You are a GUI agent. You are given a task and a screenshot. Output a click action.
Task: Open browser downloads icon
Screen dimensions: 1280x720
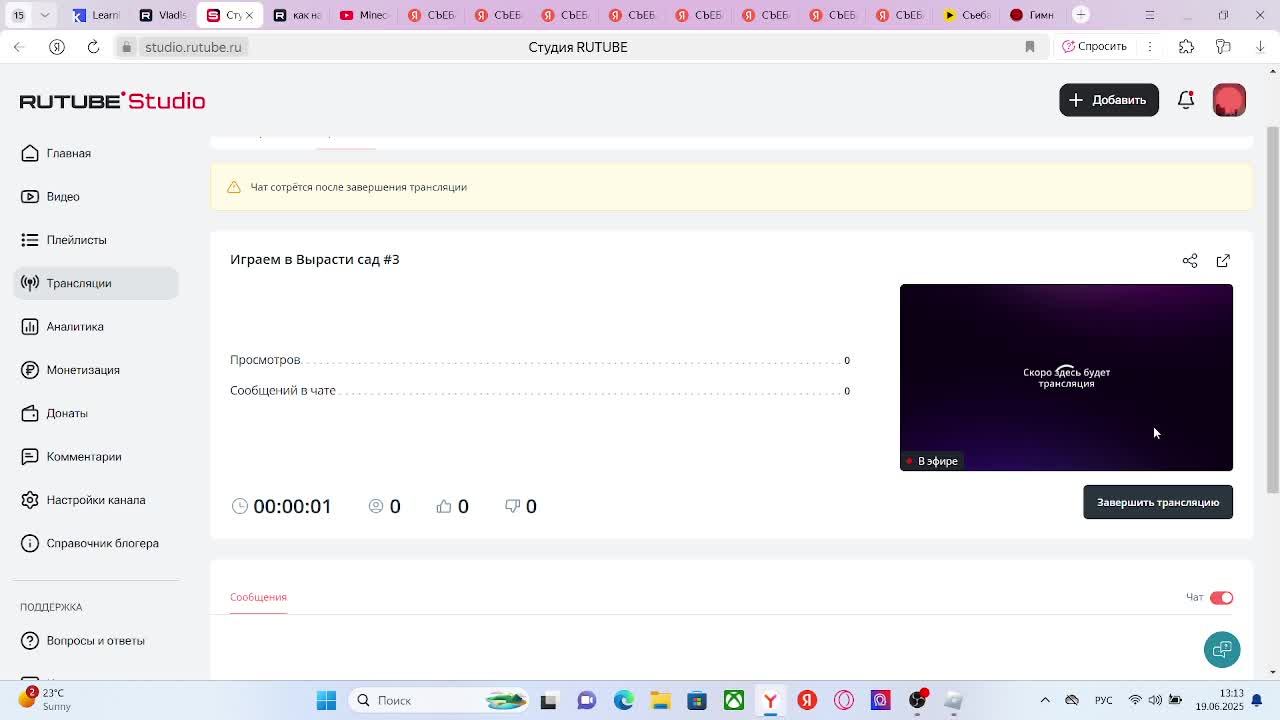coord(1260,47)
